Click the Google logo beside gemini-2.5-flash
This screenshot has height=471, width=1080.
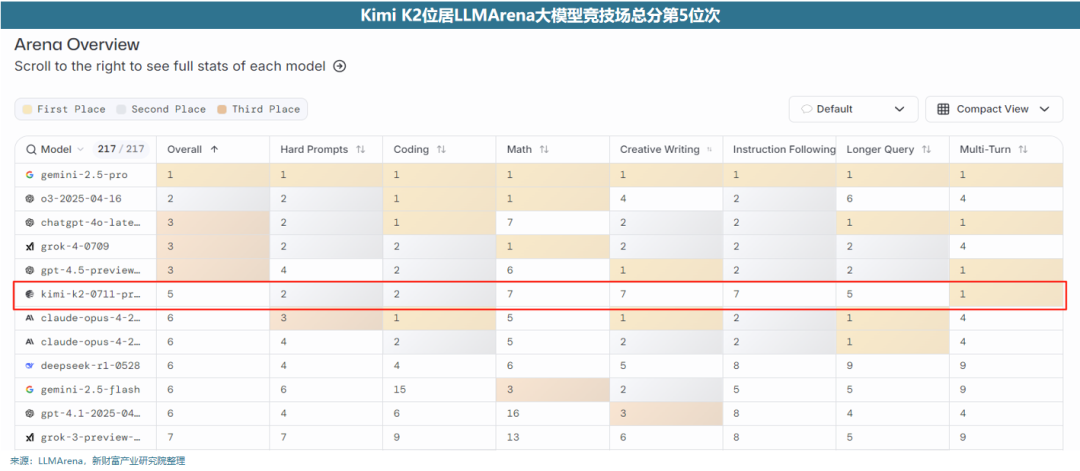click(30, 390)
